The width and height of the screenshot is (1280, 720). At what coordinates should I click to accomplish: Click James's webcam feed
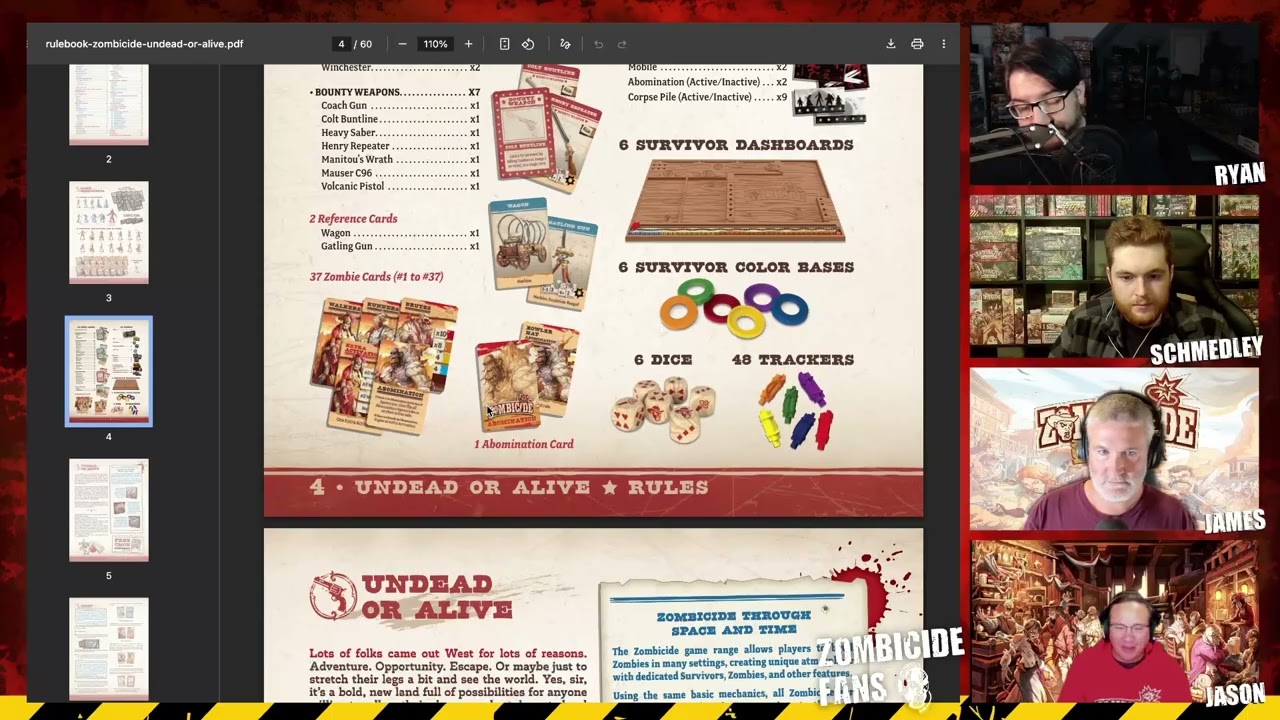click(x=1115, y=449)
